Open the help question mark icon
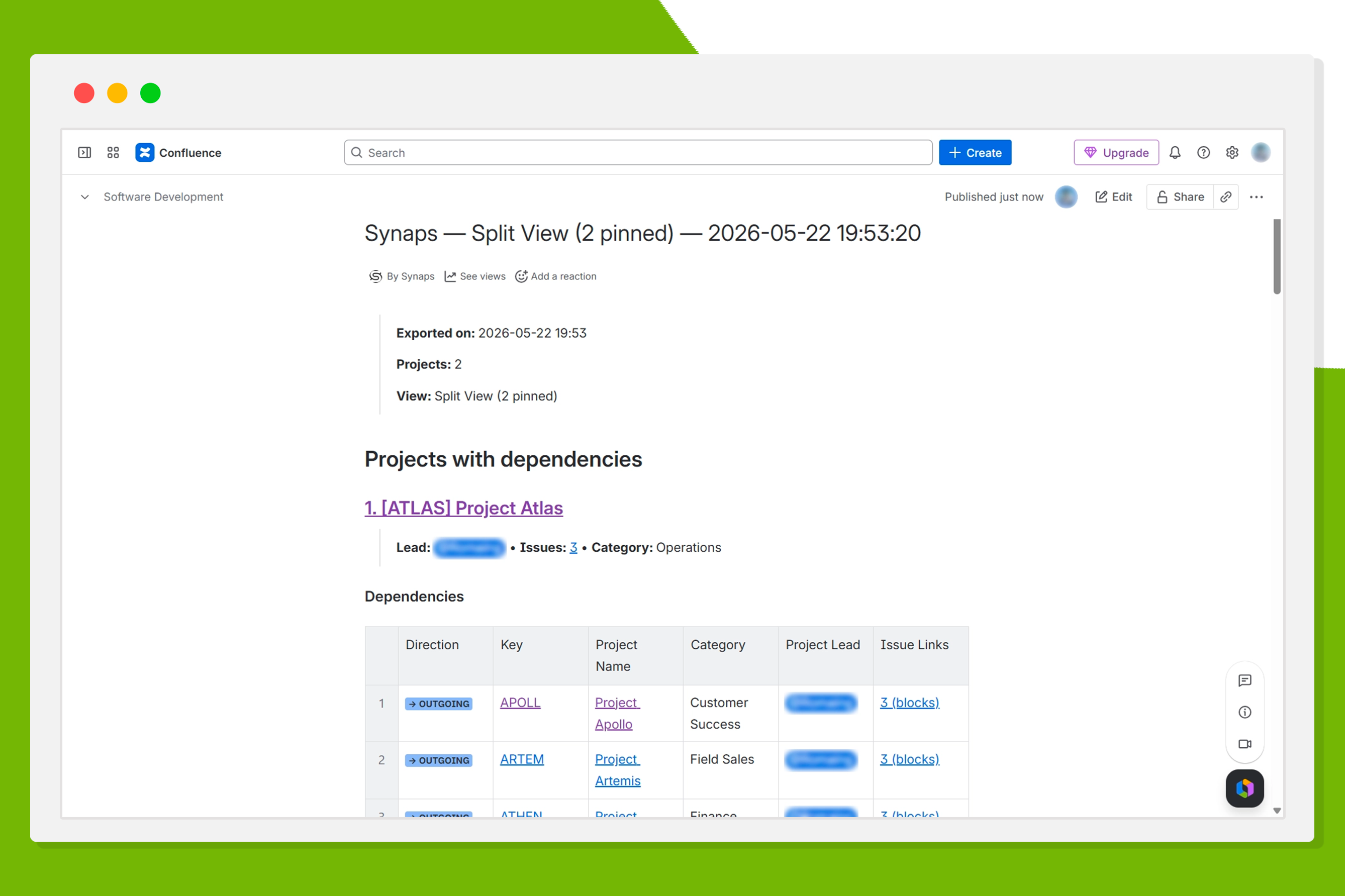The image size is (1345, 896). (1203, 153)
